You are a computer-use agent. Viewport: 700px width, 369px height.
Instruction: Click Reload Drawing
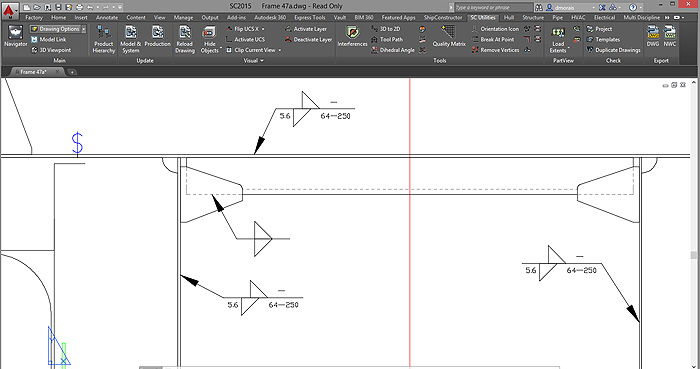(x=185, y=39)
